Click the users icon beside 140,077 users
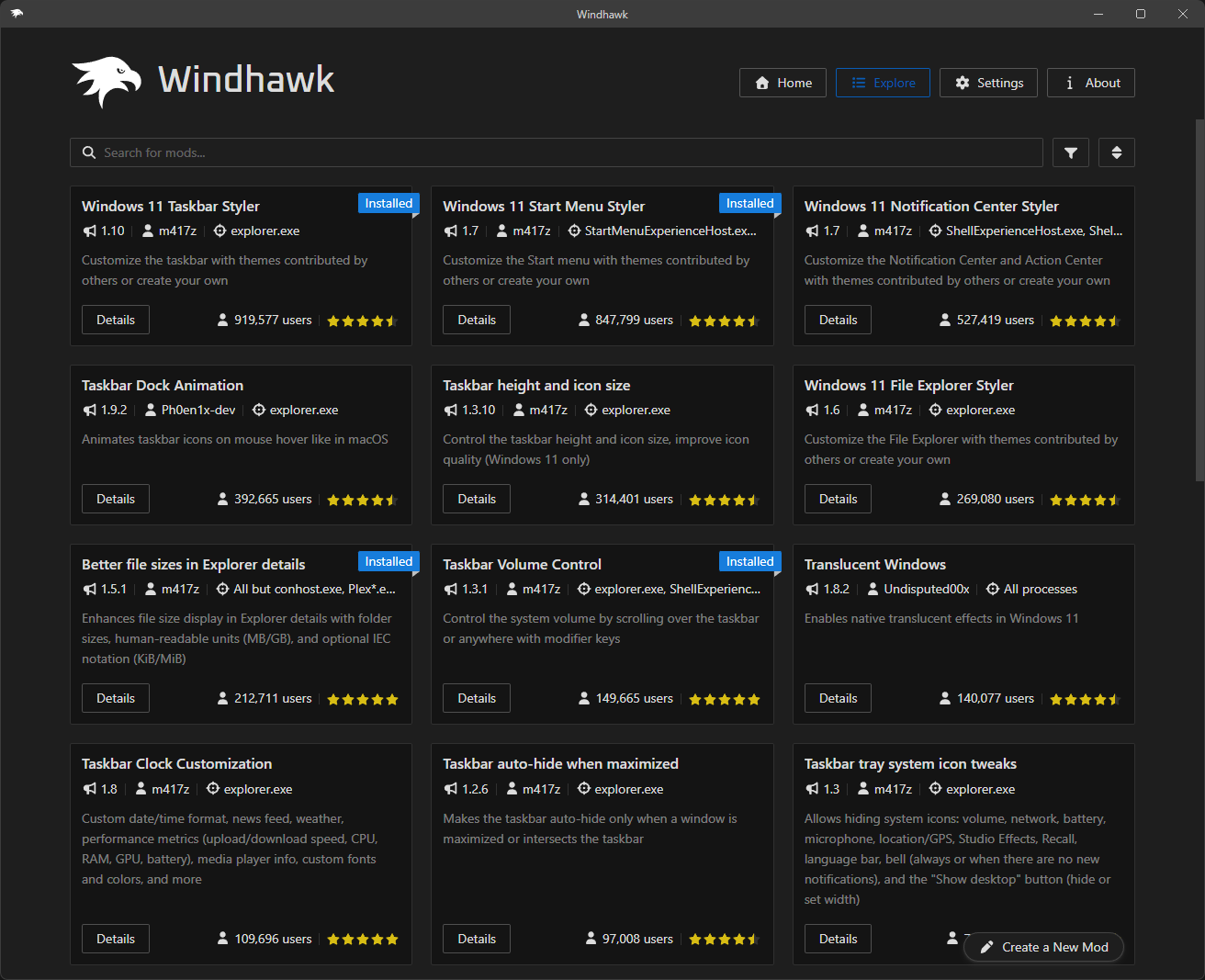The image size is (1205, 980). point(945,698)
